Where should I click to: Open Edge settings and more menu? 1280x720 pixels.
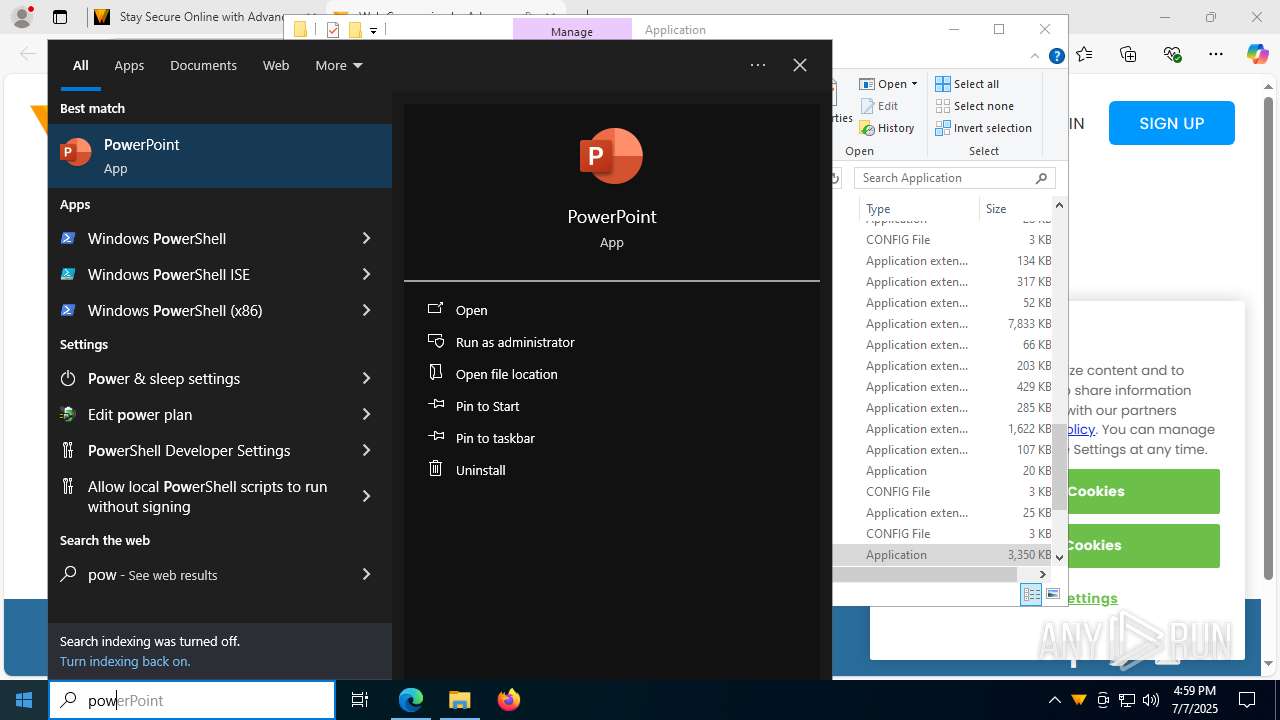tap(1215, 54)
